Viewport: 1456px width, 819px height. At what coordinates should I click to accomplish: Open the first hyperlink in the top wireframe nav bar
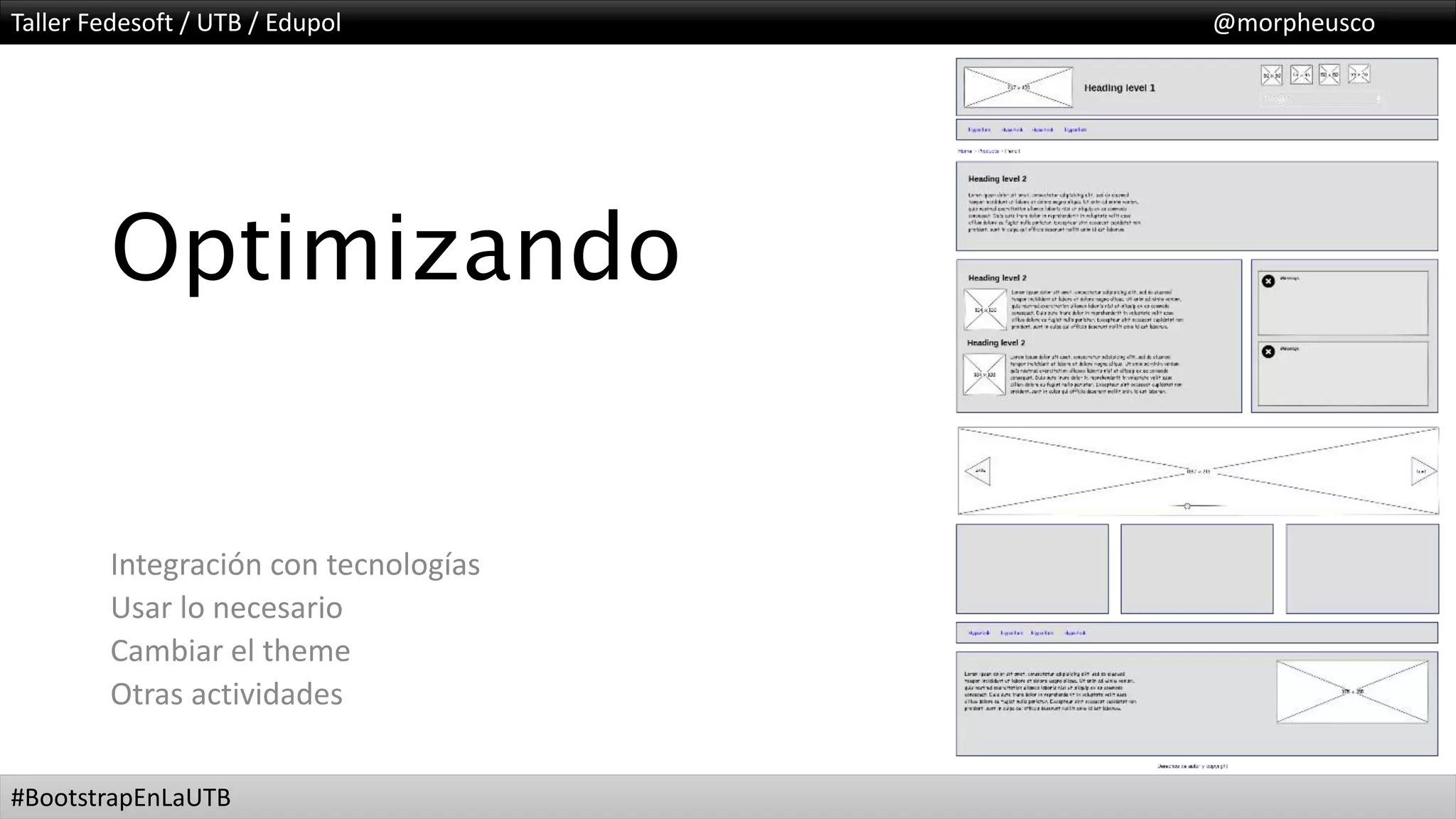click(979, 130)
